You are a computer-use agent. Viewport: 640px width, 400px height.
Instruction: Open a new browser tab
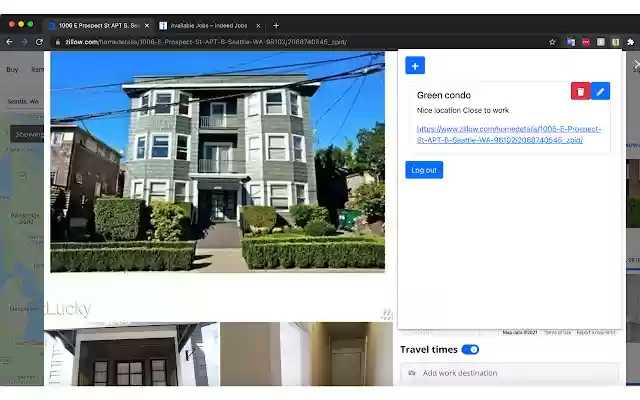pyautogui.click(x=276, y=25)
